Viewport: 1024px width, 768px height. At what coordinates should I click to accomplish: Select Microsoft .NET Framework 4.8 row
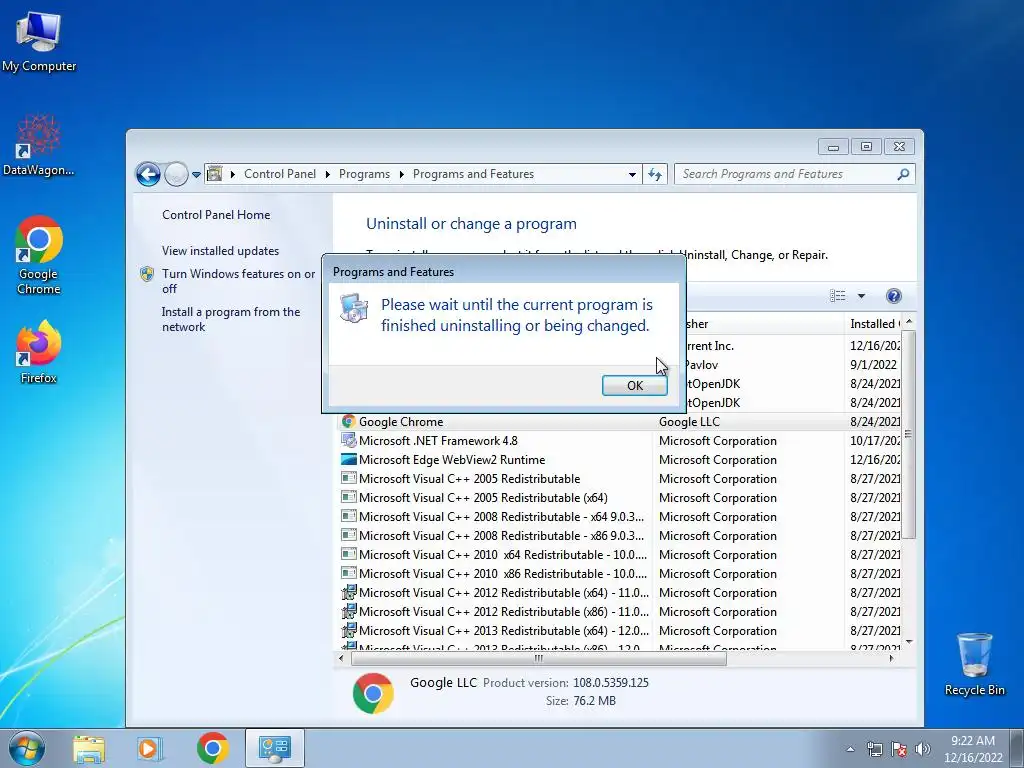pyautogui.click(x=619, y=441)
